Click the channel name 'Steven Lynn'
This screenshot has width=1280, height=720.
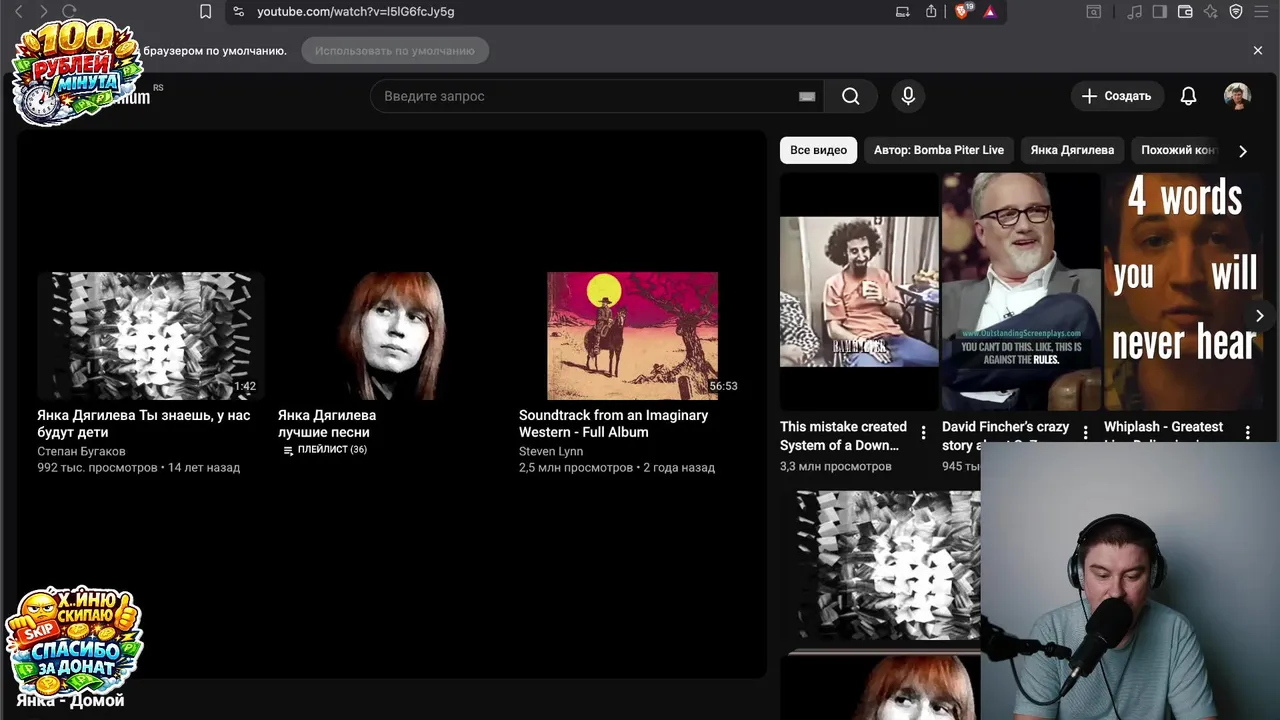tap(551, 451)
